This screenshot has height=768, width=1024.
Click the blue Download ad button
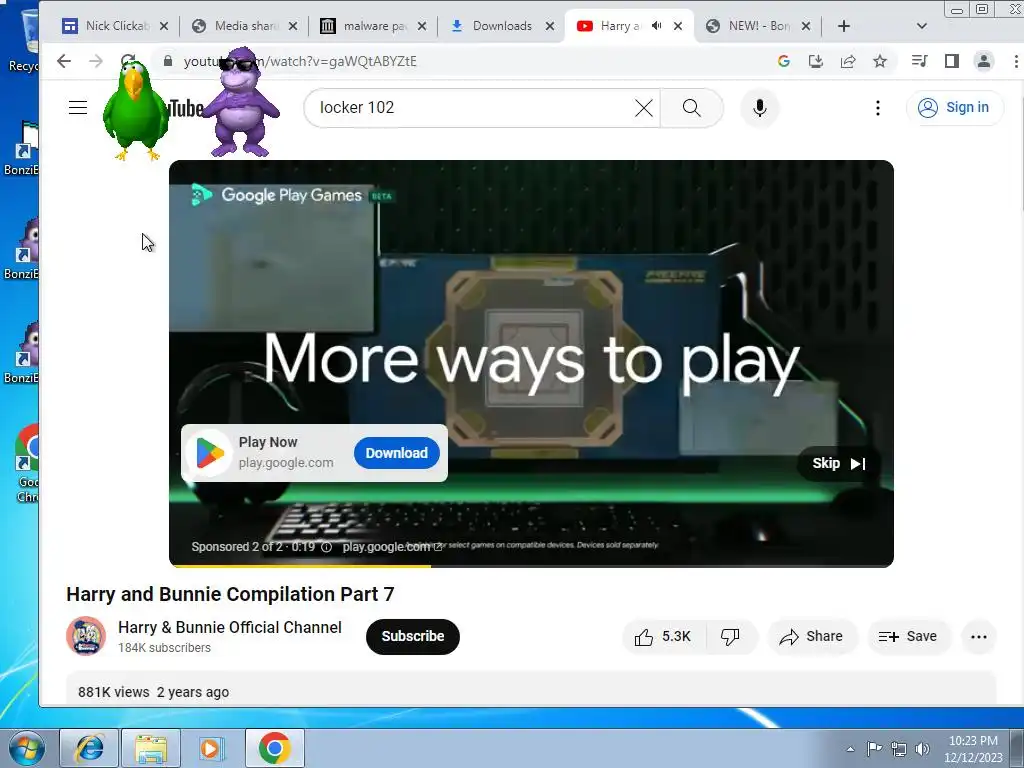[396, 453]
